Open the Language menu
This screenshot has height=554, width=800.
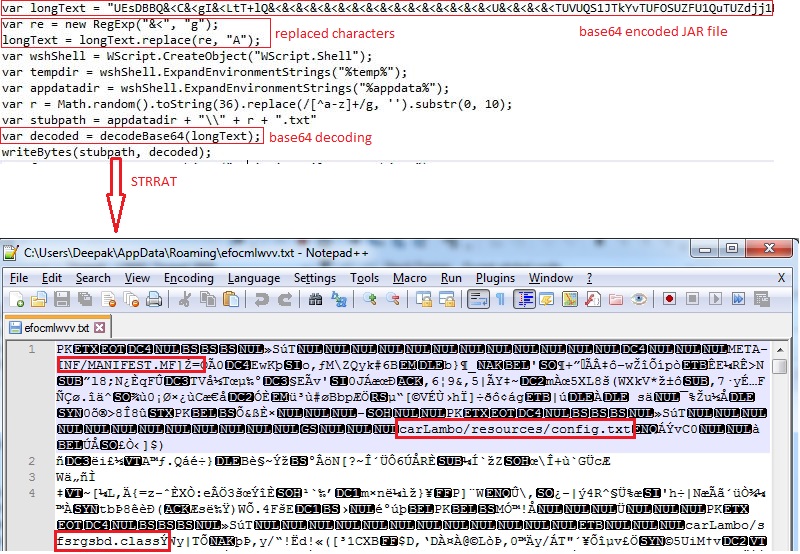pyautogui.click(x=254, y=278)
